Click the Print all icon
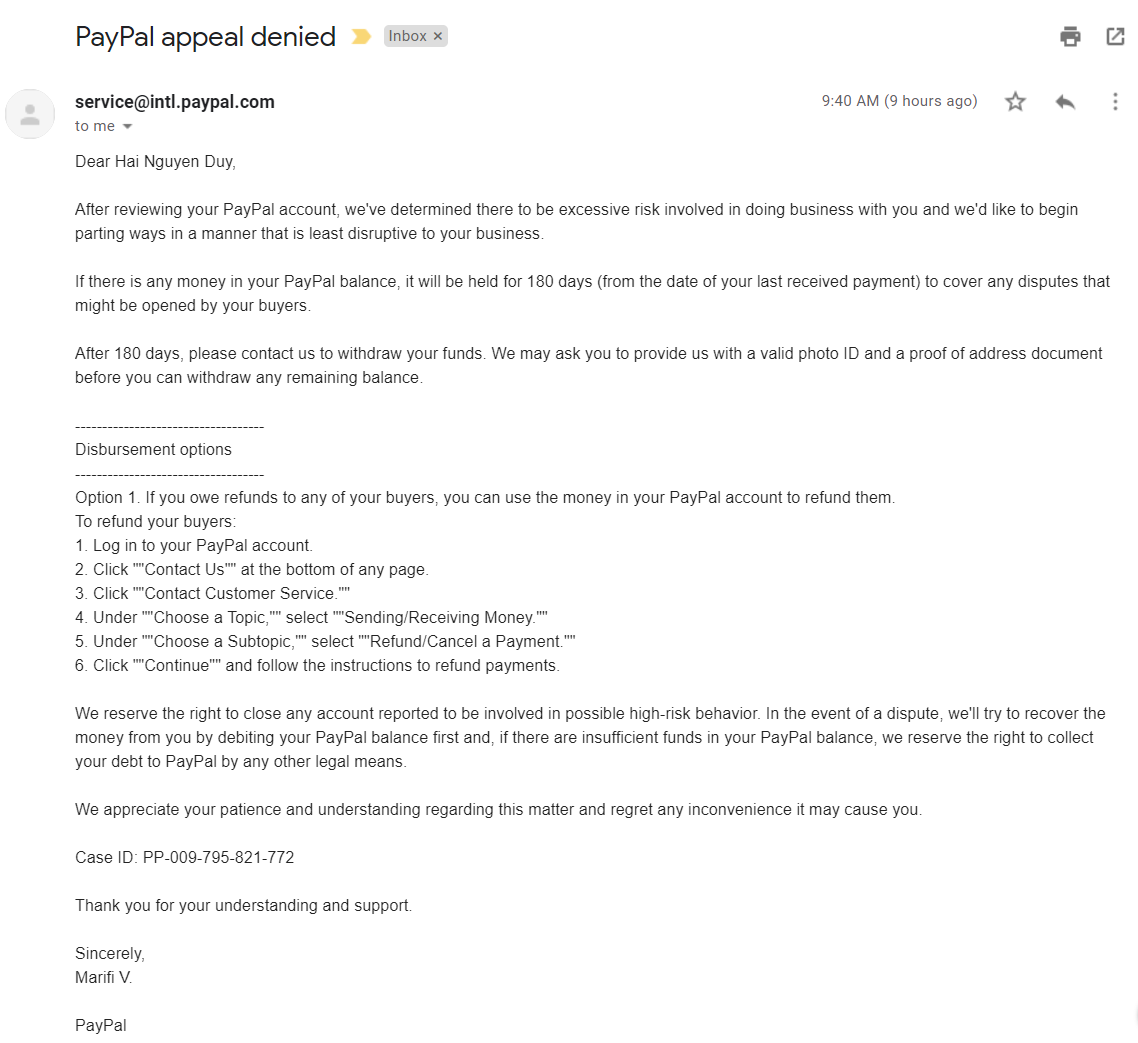The image size is (1138, 1043). click(1070, 37)
